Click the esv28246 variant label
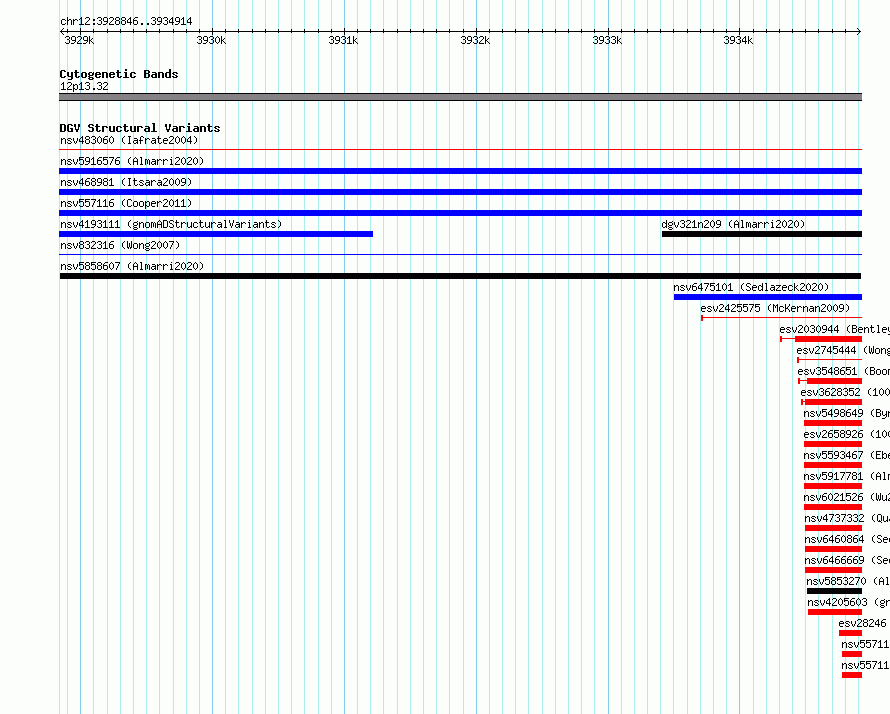This screenshot has height=714, width=890. pos(863,623)
